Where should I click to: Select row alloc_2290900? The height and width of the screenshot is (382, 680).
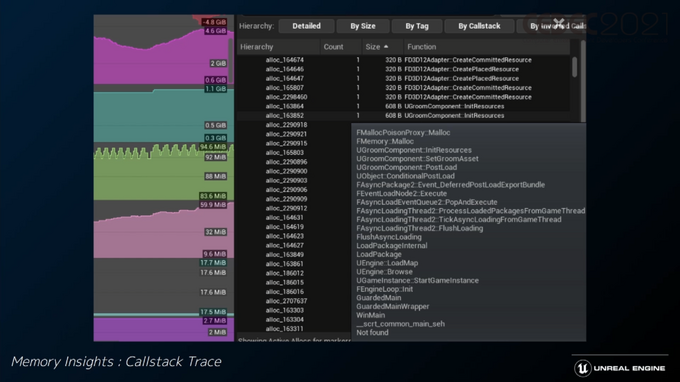point(286,171)
